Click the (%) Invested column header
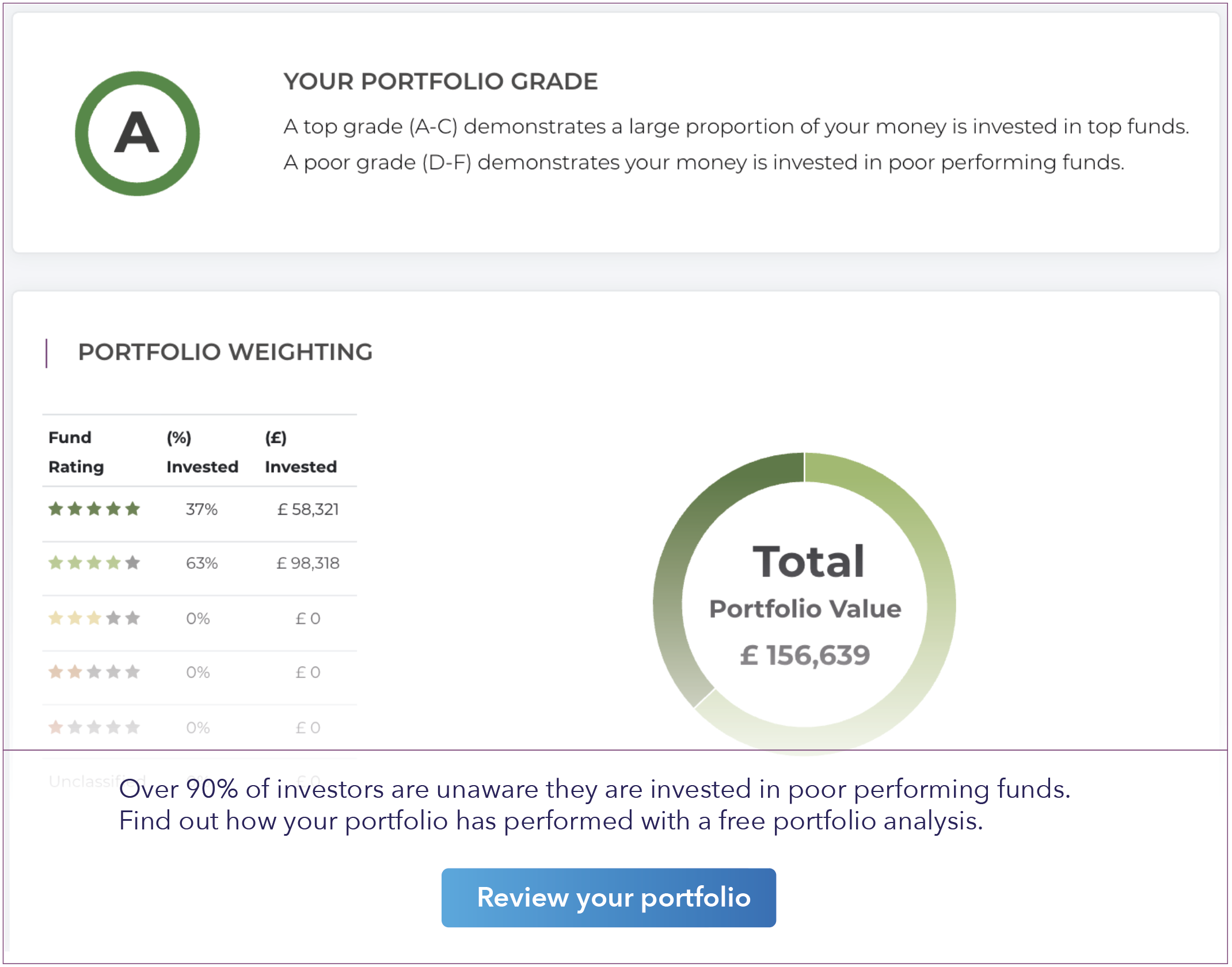1232x967 pixels. pos(202,452)
